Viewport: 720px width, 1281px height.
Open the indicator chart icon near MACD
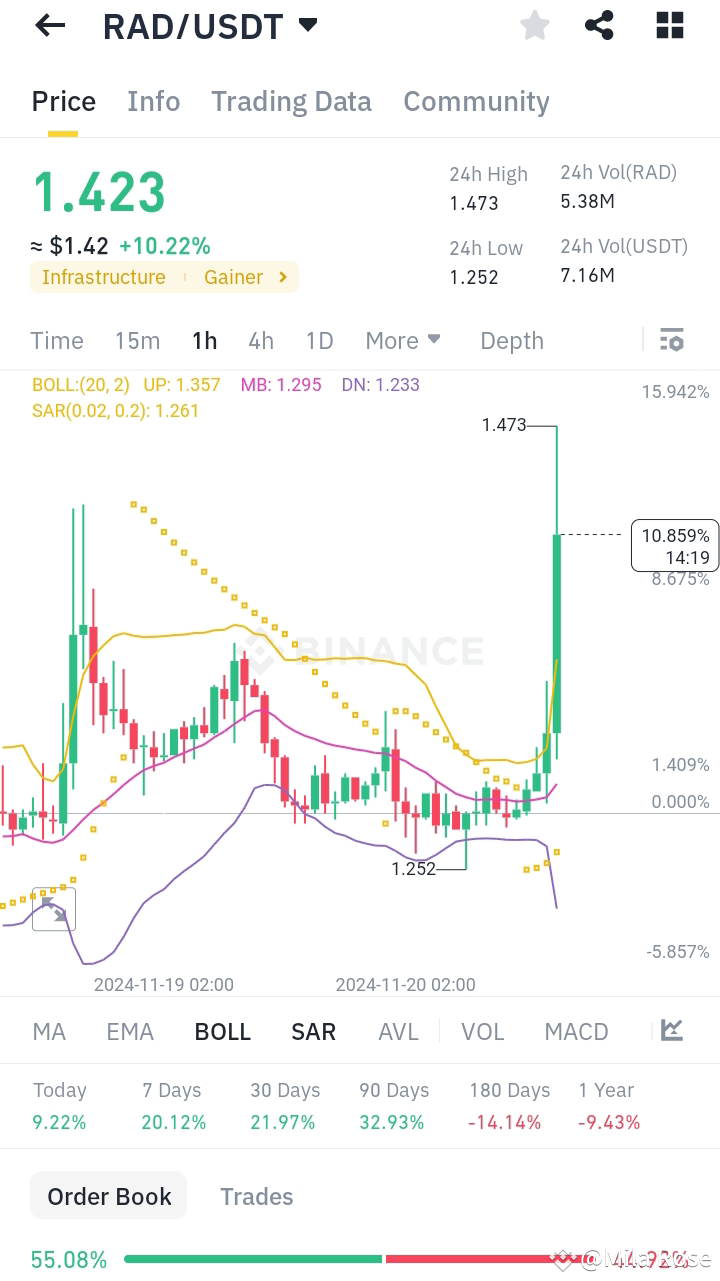point(671,1030)
